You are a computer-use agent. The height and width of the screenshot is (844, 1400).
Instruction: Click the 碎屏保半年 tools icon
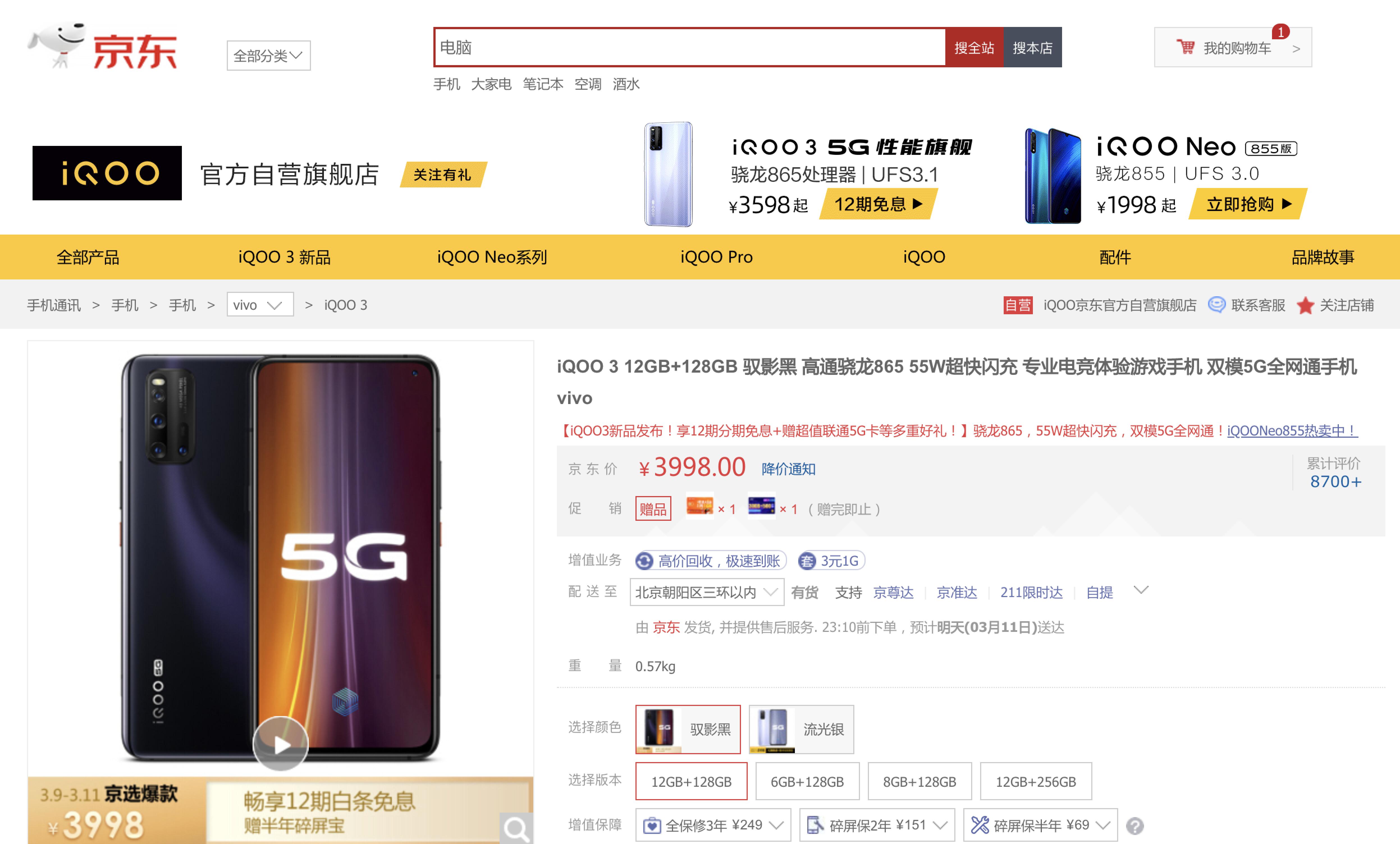click(x=980, y=825)
